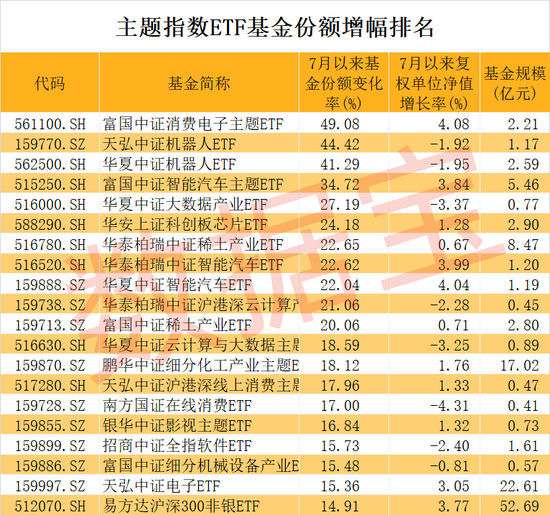
Task: Select fund name 华安上证科创板芯片ETF
Action: coord(185,225)
